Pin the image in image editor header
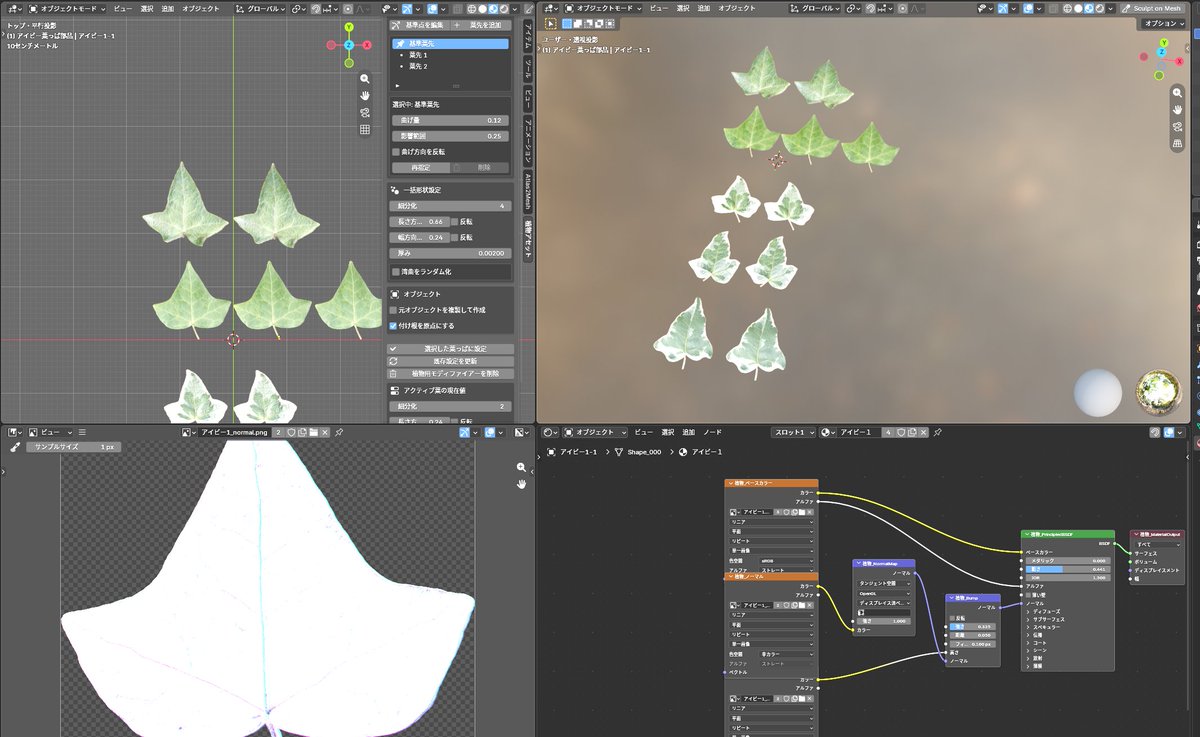Image resolution: width=1200 pixels, height=737 pixels. coord(339,432)
